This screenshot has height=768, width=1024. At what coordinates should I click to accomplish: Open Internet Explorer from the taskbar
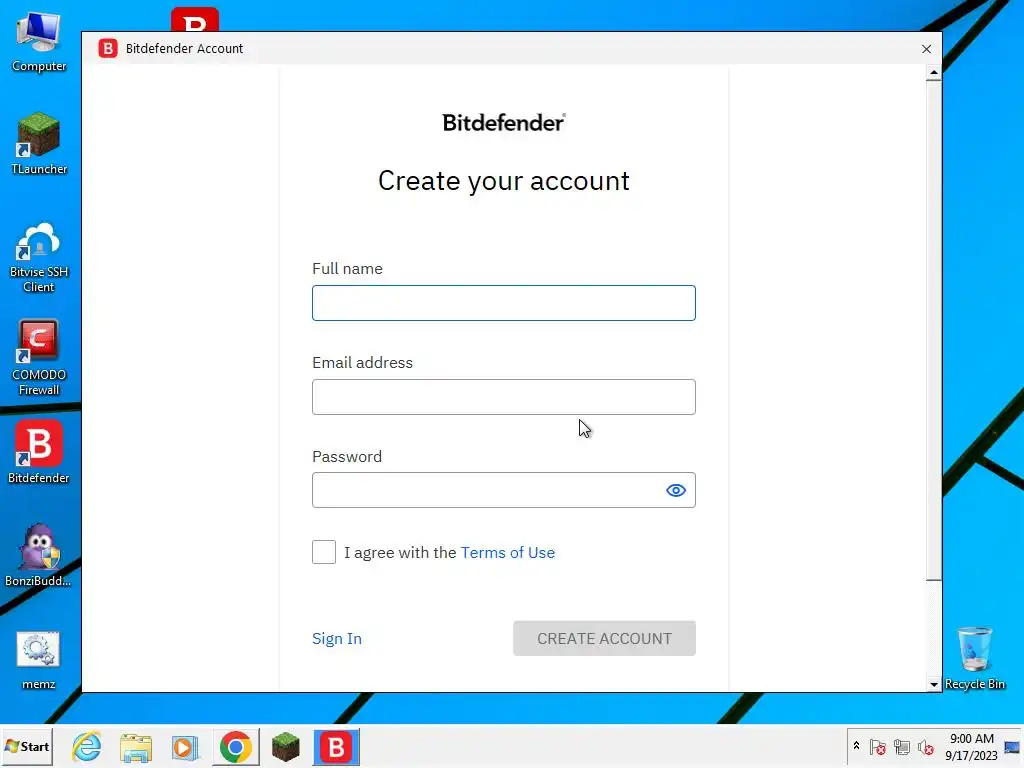coord(87,746)
